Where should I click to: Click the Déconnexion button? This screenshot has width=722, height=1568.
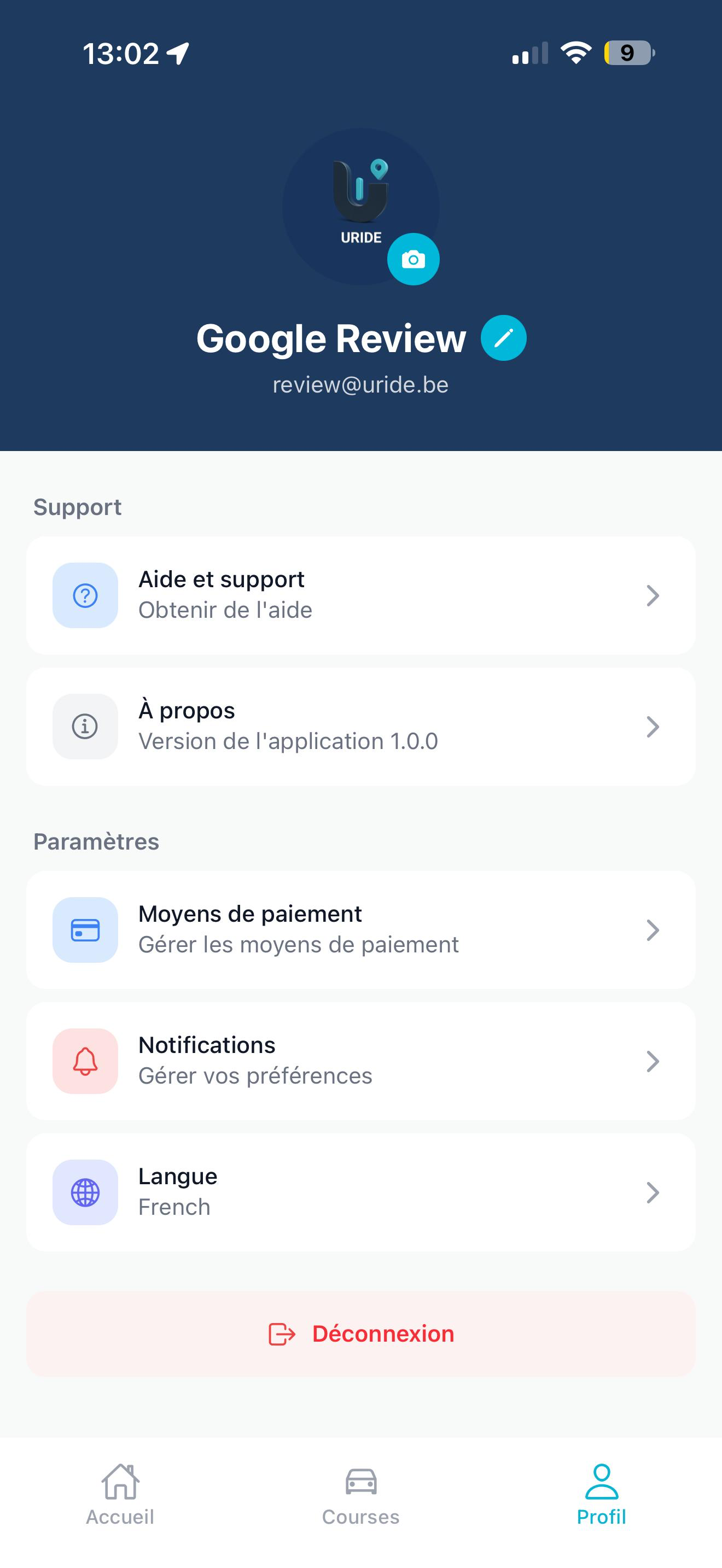click(361, 1333)
